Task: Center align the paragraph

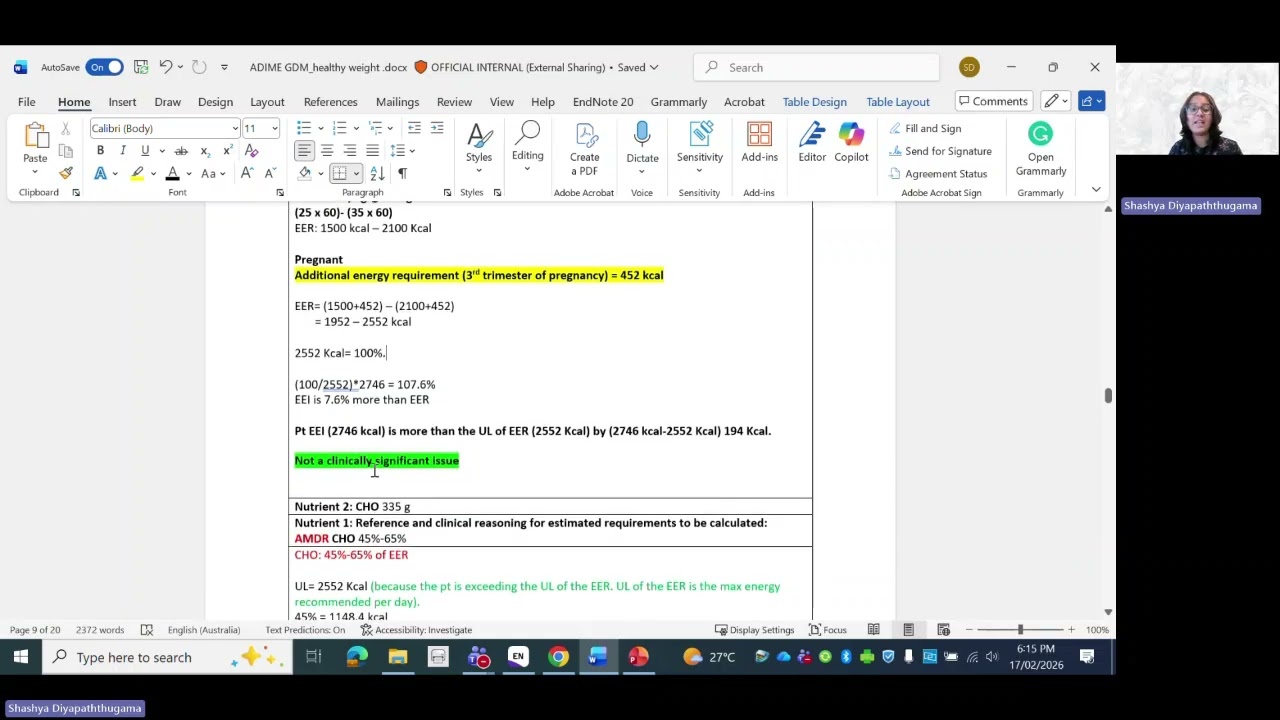Action: (327, 151)
